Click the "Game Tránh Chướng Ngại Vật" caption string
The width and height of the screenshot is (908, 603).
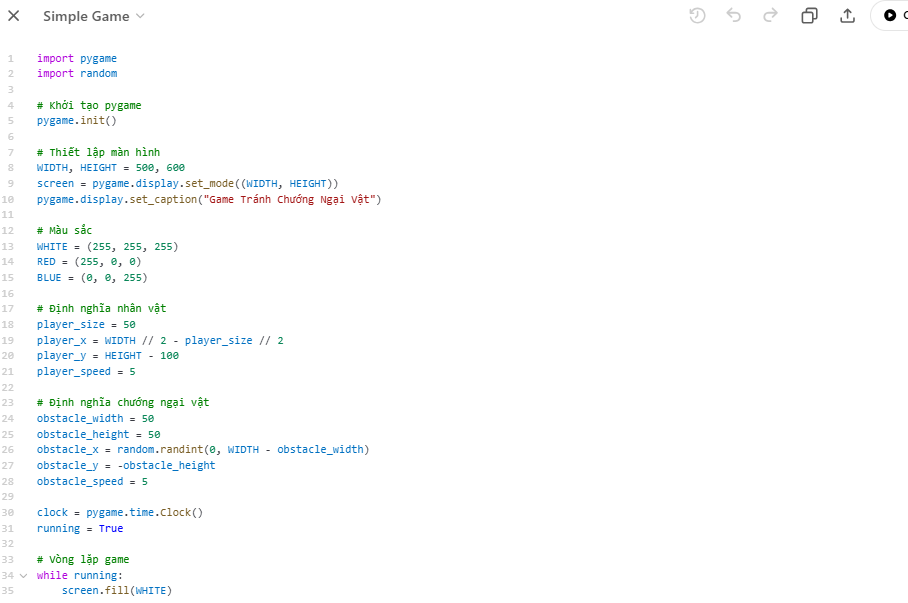[288, 199]
